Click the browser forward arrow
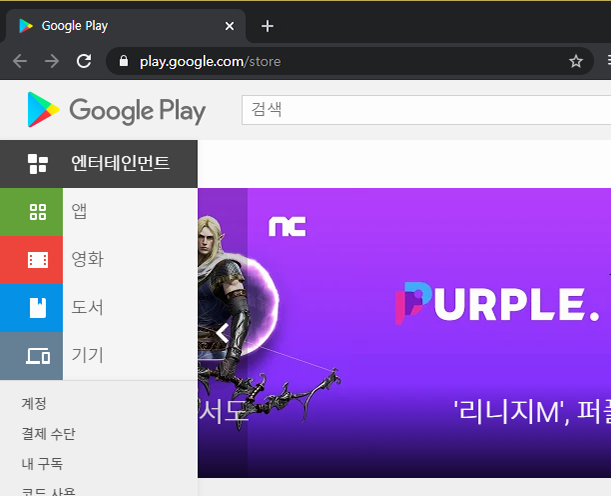The height and width of the screenshot is (496, 611). [x=52, y=61]
